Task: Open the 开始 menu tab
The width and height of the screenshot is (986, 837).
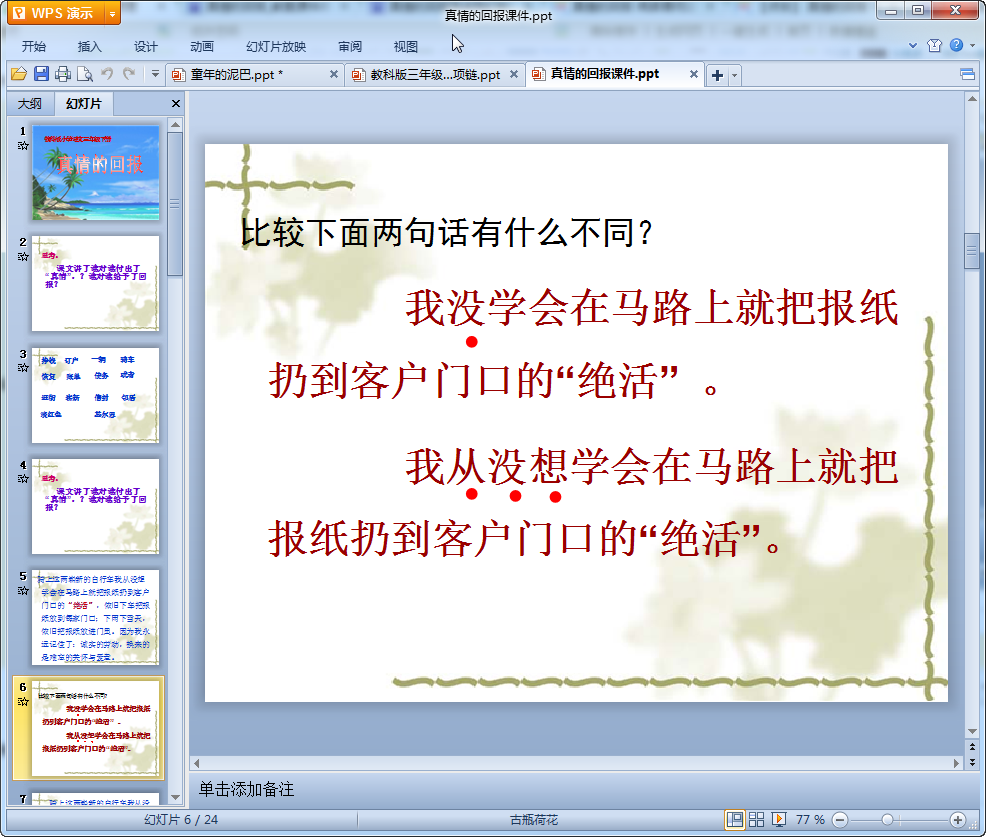Action: pos(33,47)
